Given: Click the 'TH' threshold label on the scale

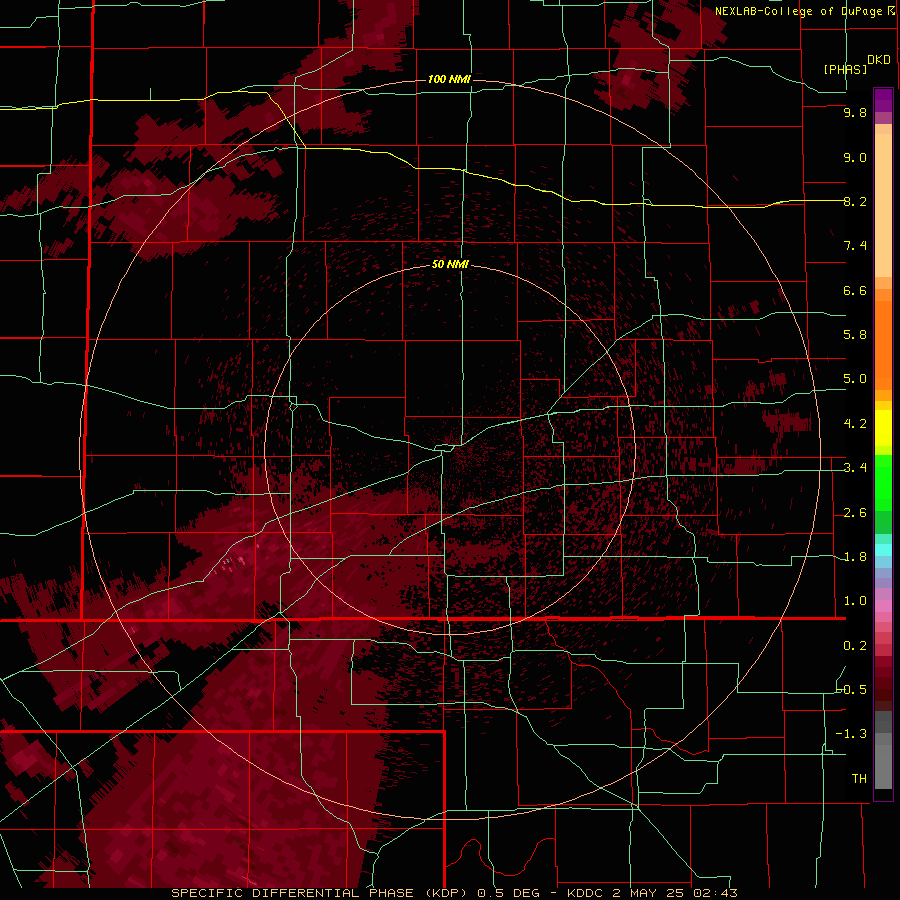Looking at the screenshot, I should point(859,778).
